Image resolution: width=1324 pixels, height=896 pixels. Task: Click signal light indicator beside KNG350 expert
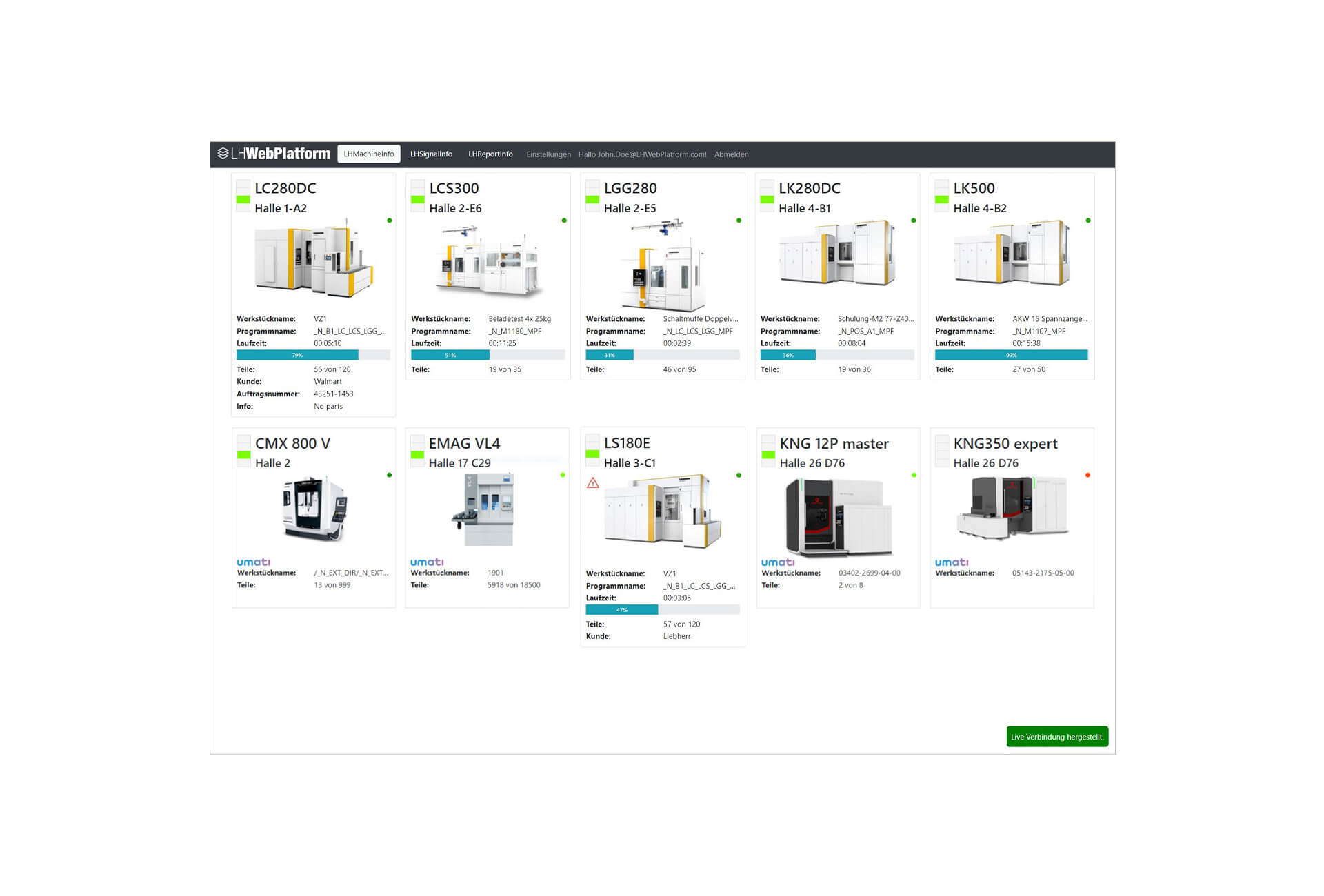tap(941, 450)
